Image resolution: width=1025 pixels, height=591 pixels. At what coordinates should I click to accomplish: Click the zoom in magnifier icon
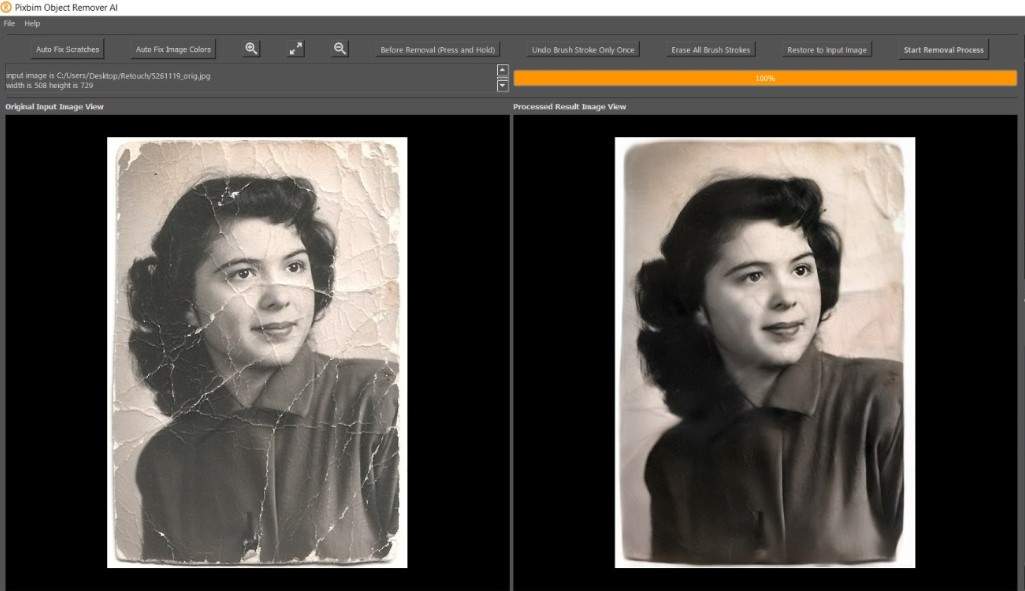click(x=251, y=49)
